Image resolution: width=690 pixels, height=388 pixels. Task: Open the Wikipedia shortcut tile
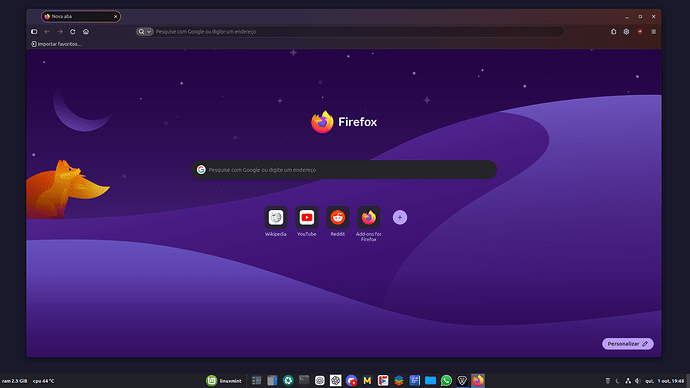click(x=276, y=217)
